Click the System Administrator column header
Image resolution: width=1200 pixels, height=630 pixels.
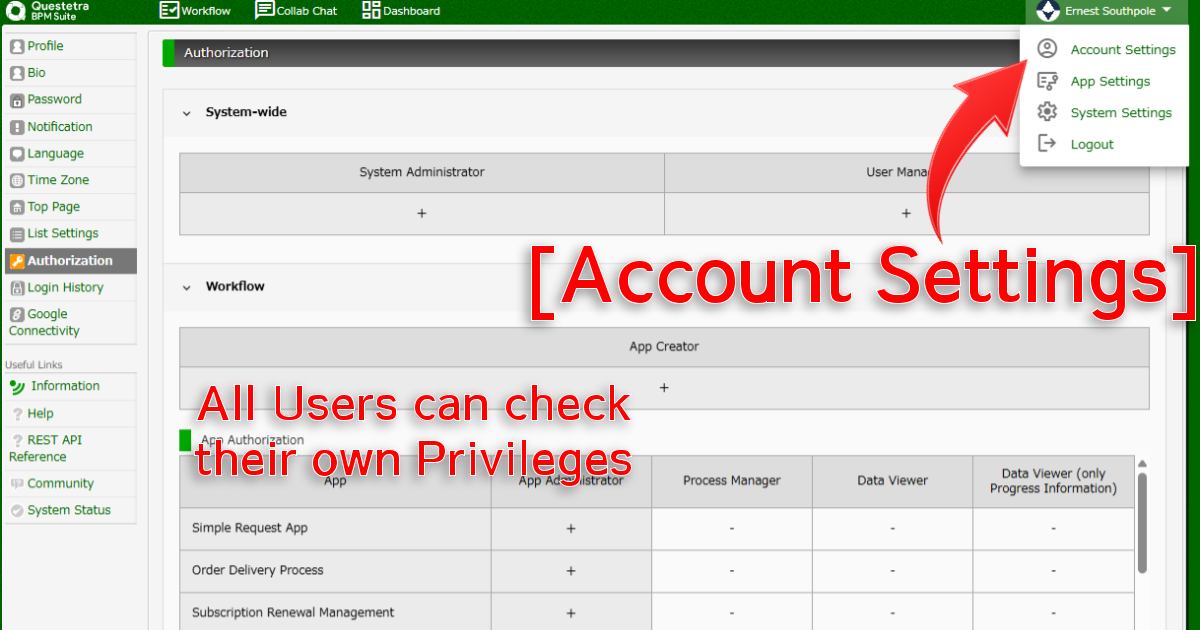[x=422, y=172]
